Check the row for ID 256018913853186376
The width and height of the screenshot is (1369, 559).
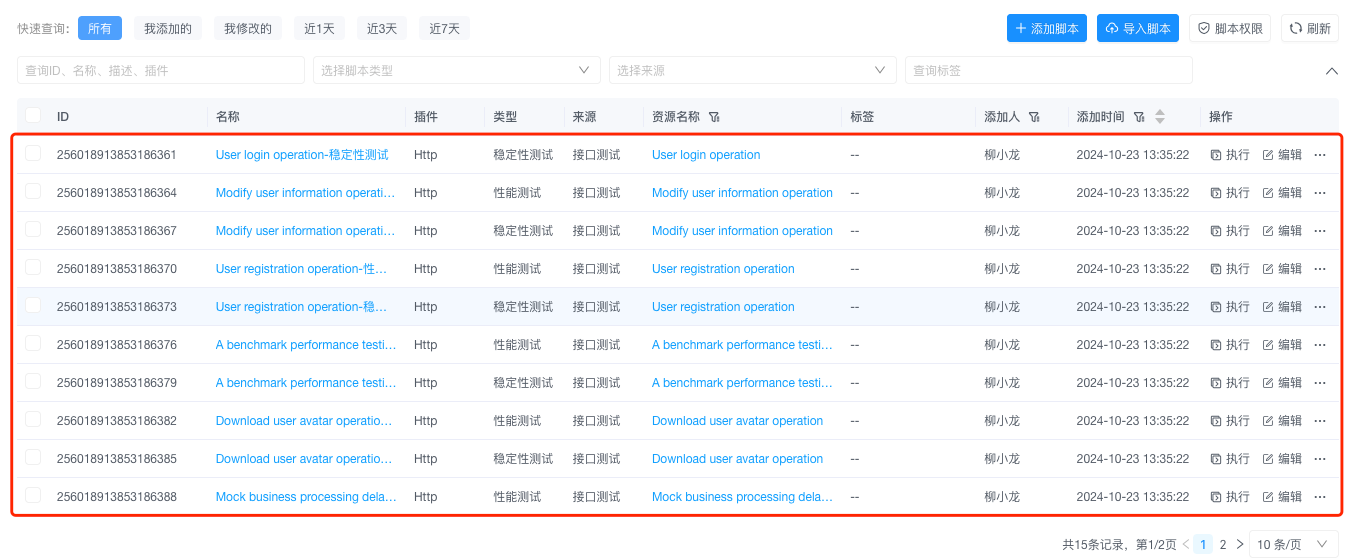pos(33,343)
